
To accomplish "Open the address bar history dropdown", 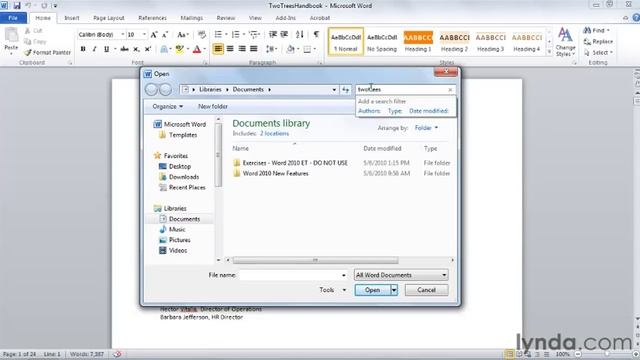I will click(x=334, y=89).
